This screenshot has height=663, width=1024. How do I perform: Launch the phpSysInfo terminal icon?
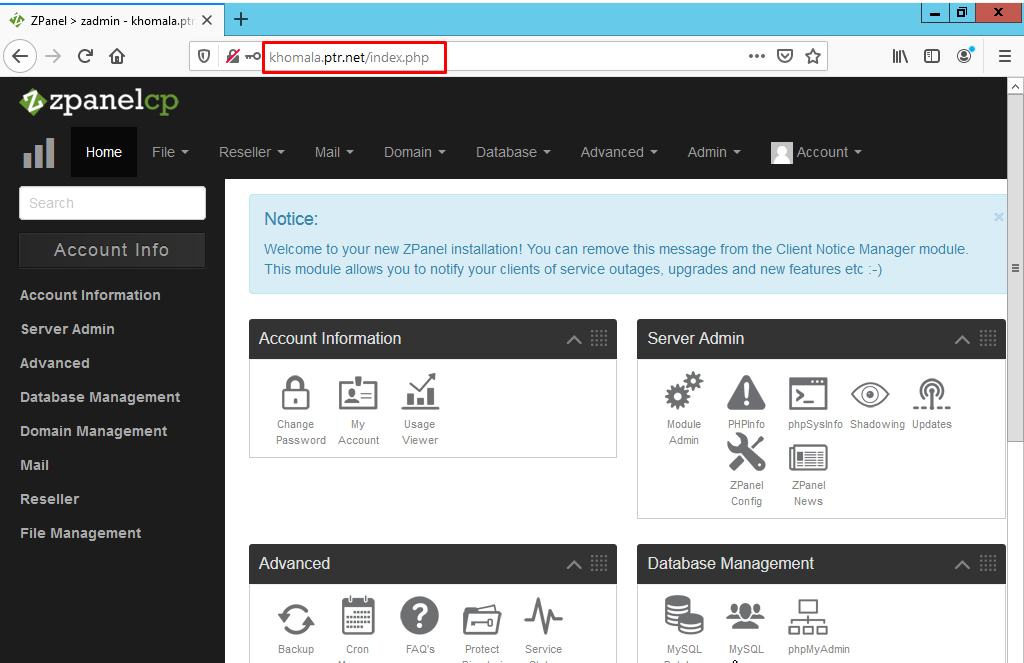pos(808,394)
